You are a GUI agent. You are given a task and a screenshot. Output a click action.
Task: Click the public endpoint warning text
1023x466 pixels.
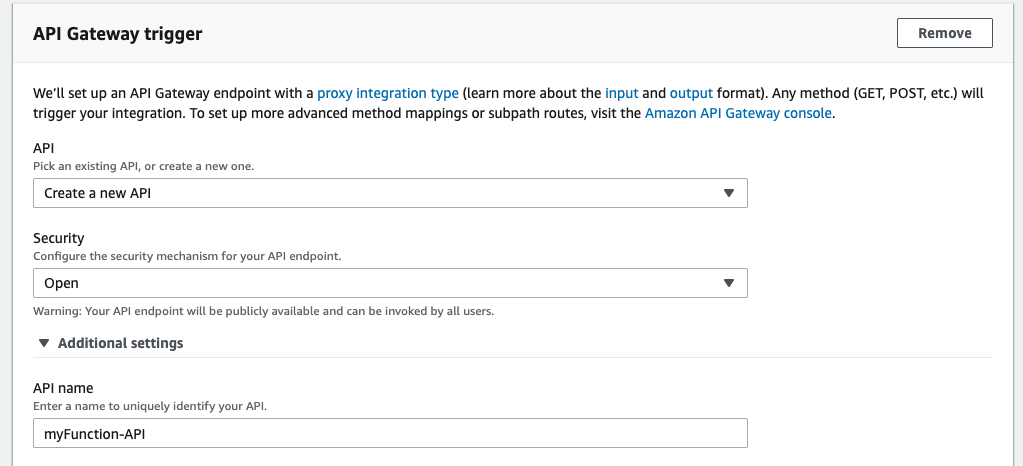(x=264, y=310)
